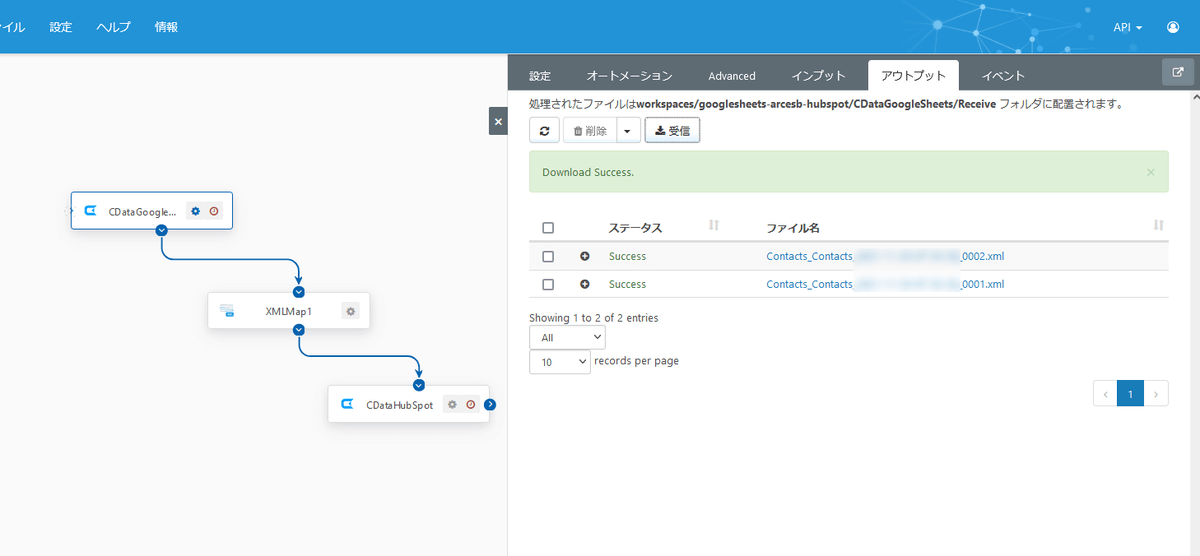Switch to the インプット tab

coord(818,76)
